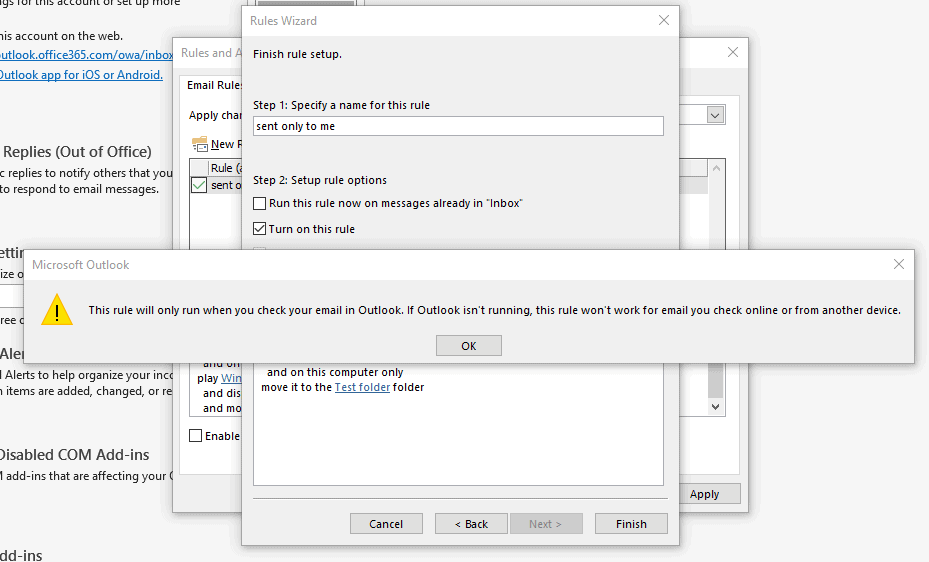Close the Rules Wizard window
The image size is (929, 562).
tap(664, 20)
